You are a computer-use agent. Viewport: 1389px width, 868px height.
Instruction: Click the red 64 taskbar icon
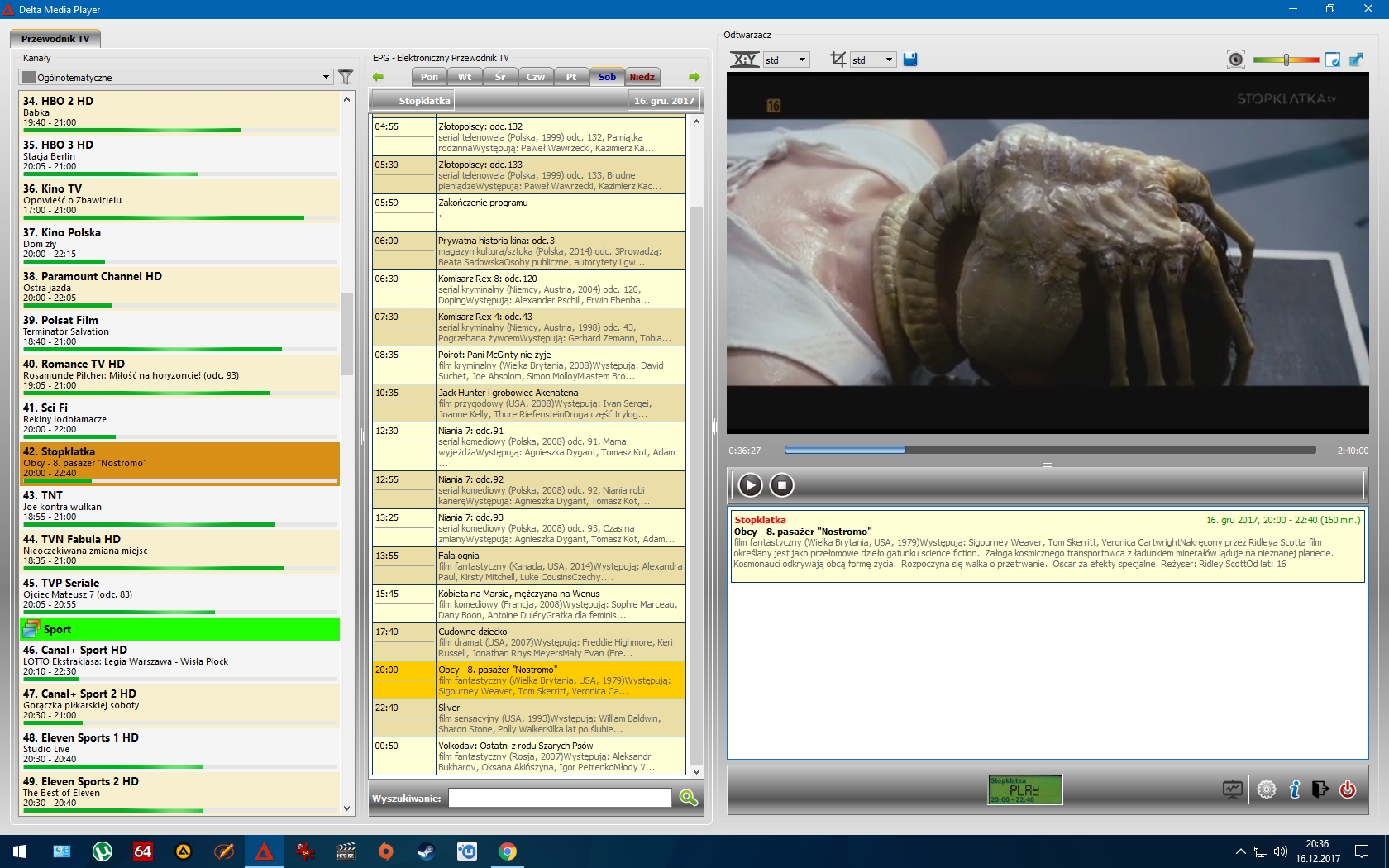(143, 851)
